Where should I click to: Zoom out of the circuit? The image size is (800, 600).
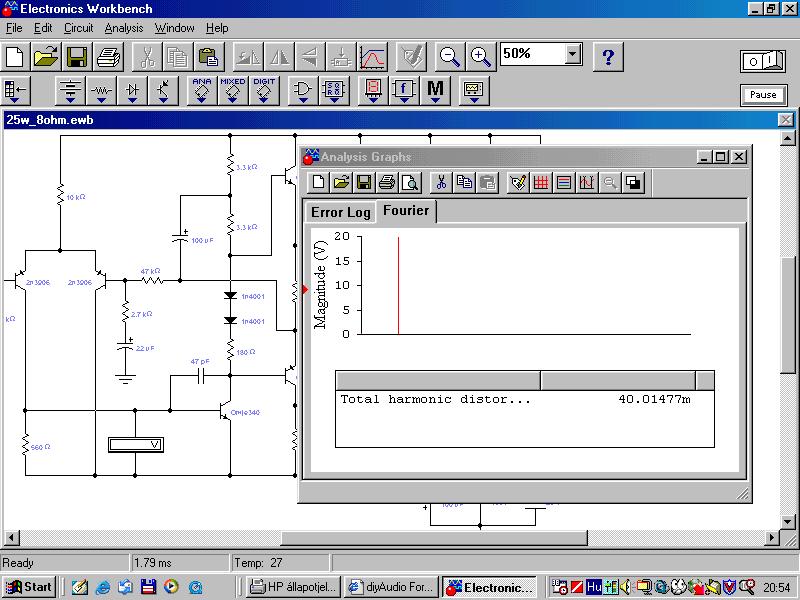tap(449, 57)
